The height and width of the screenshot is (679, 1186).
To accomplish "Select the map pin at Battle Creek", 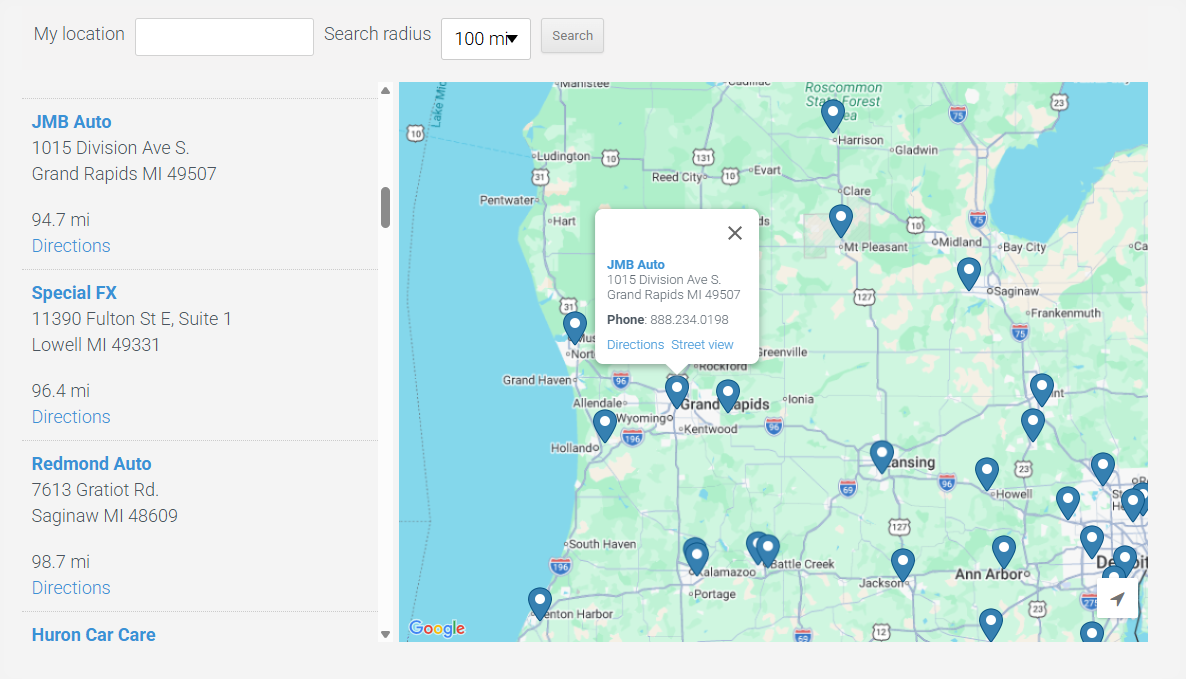I will [768, 550].
